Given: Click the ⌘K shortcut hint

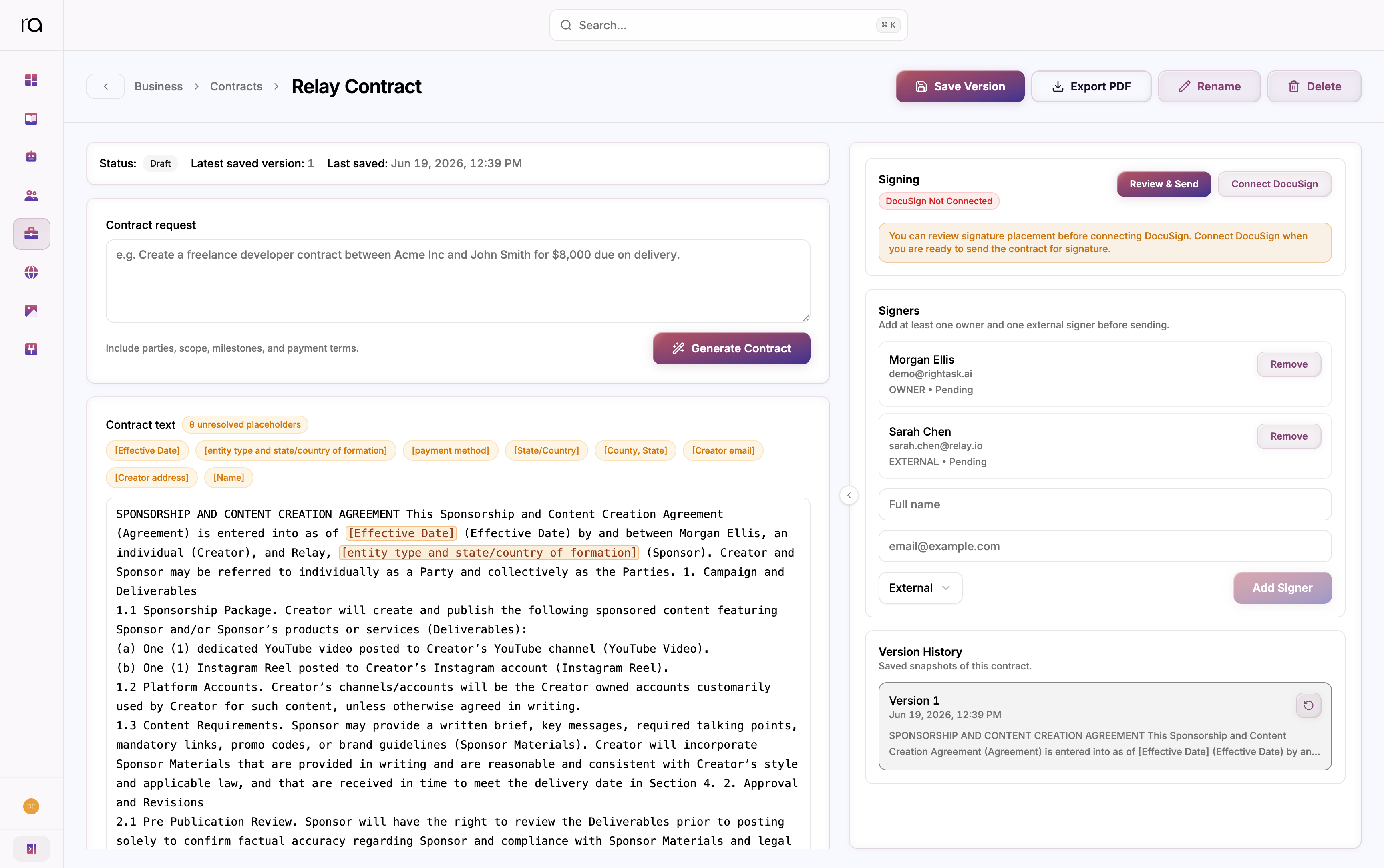Looking at the screenshot, I should pyautogui.click(x=888, y=25).
